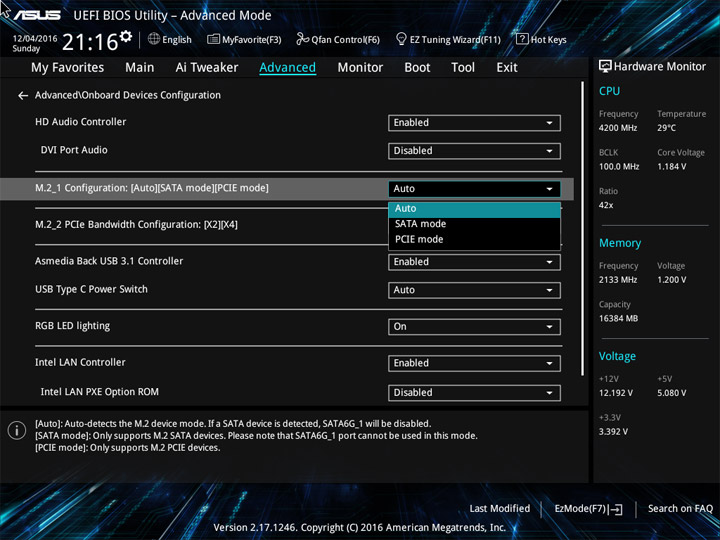
Task: Open the DVI Port Audio dropdown
Action: click(474, 151)
